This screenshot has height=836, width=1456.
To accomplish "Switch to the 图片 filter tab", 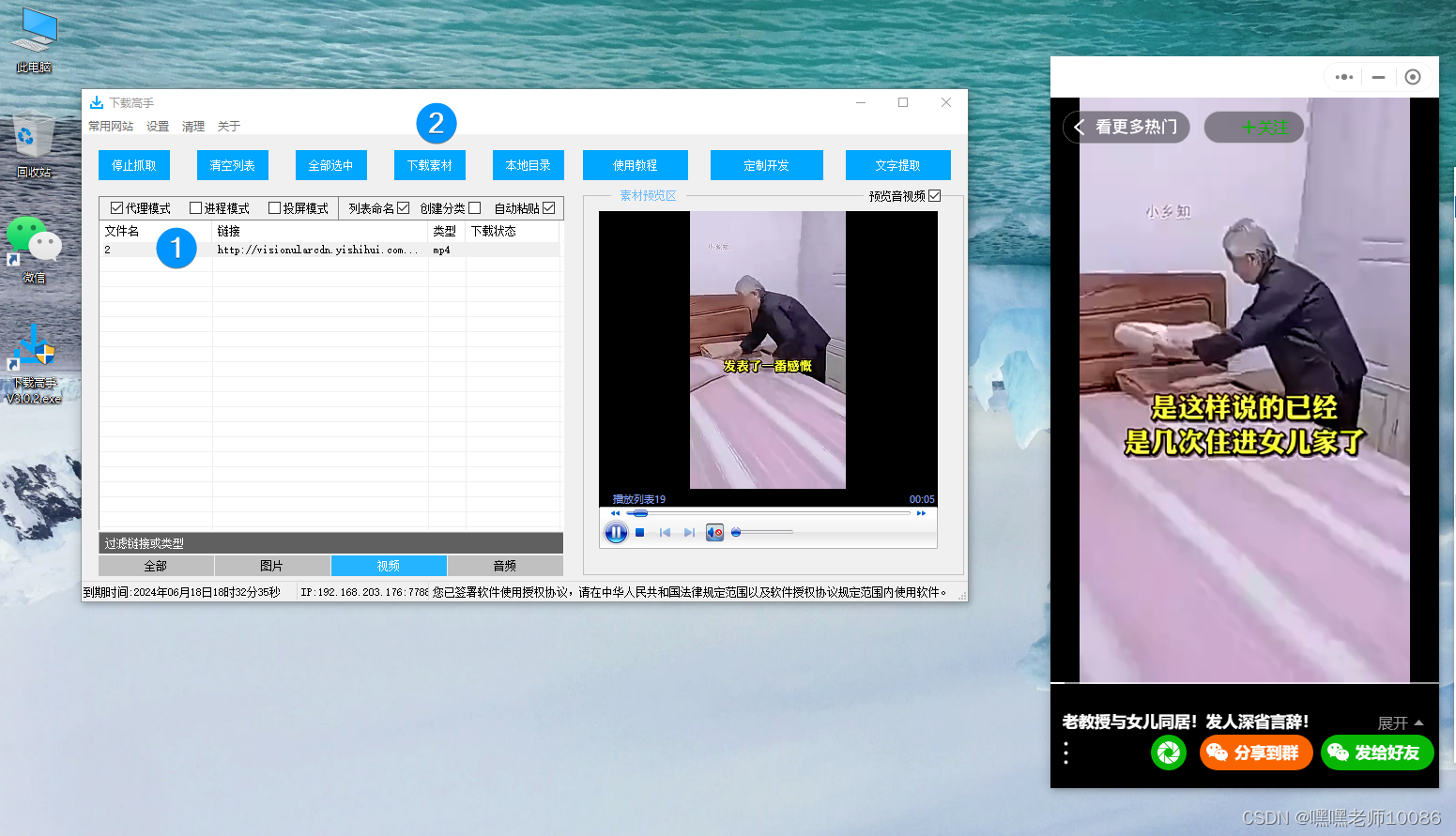I will coord(271,566).
